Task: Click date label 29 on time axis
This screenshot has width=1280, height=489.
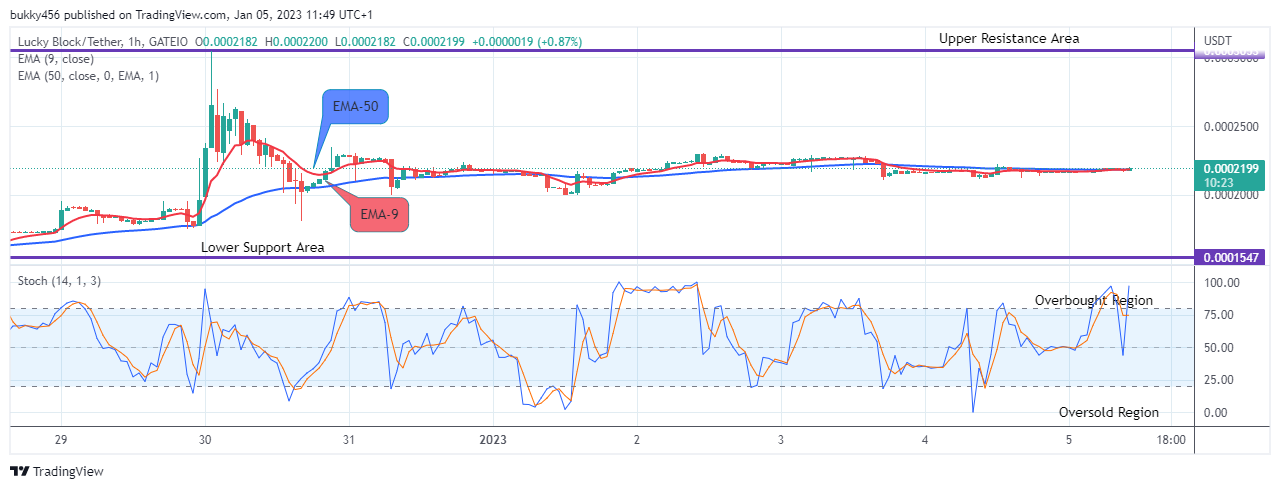Action: click(x=60, y=440)
